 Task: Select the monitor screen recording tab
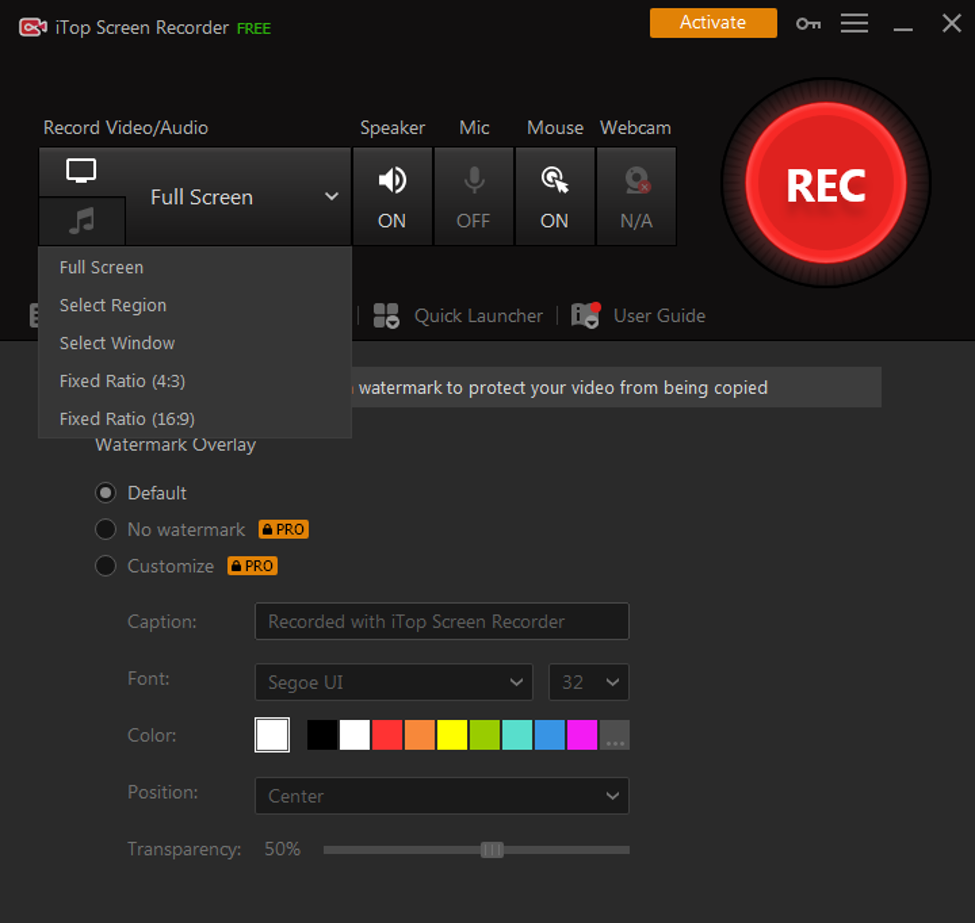[x=82, y=172]
